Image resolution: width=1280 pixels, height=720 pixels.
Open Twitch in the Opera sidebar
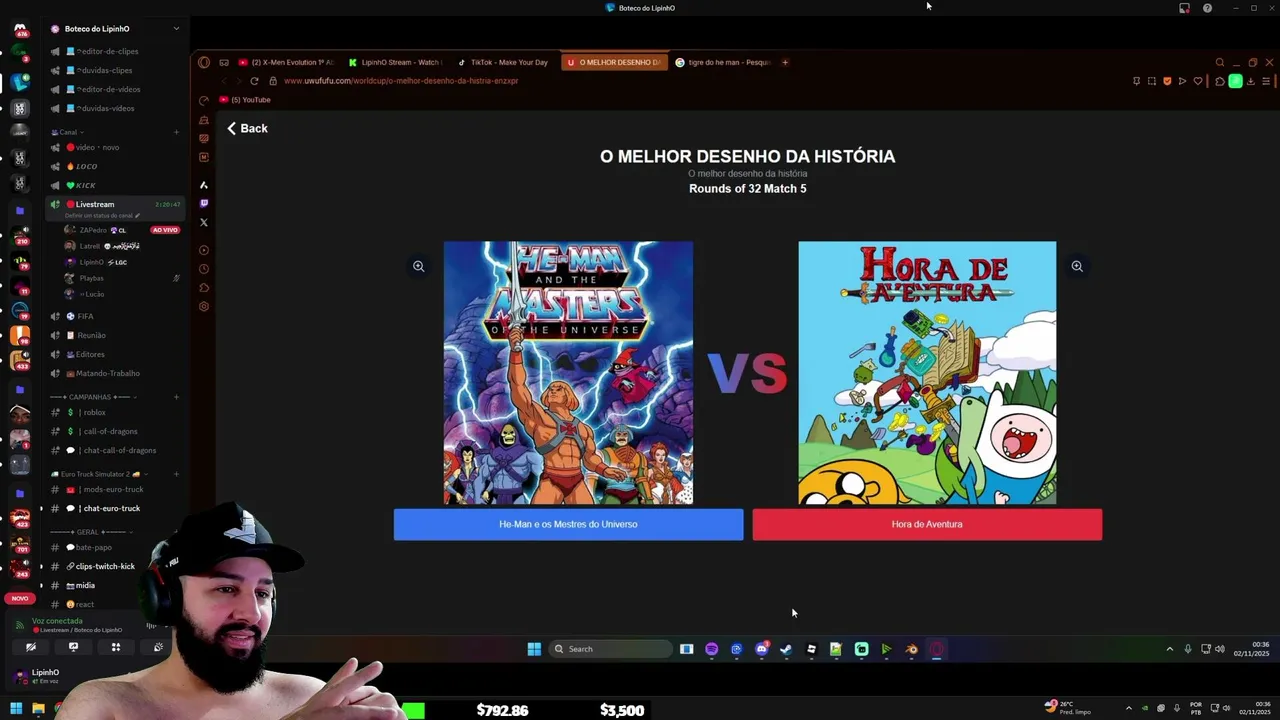coord(204,203)
